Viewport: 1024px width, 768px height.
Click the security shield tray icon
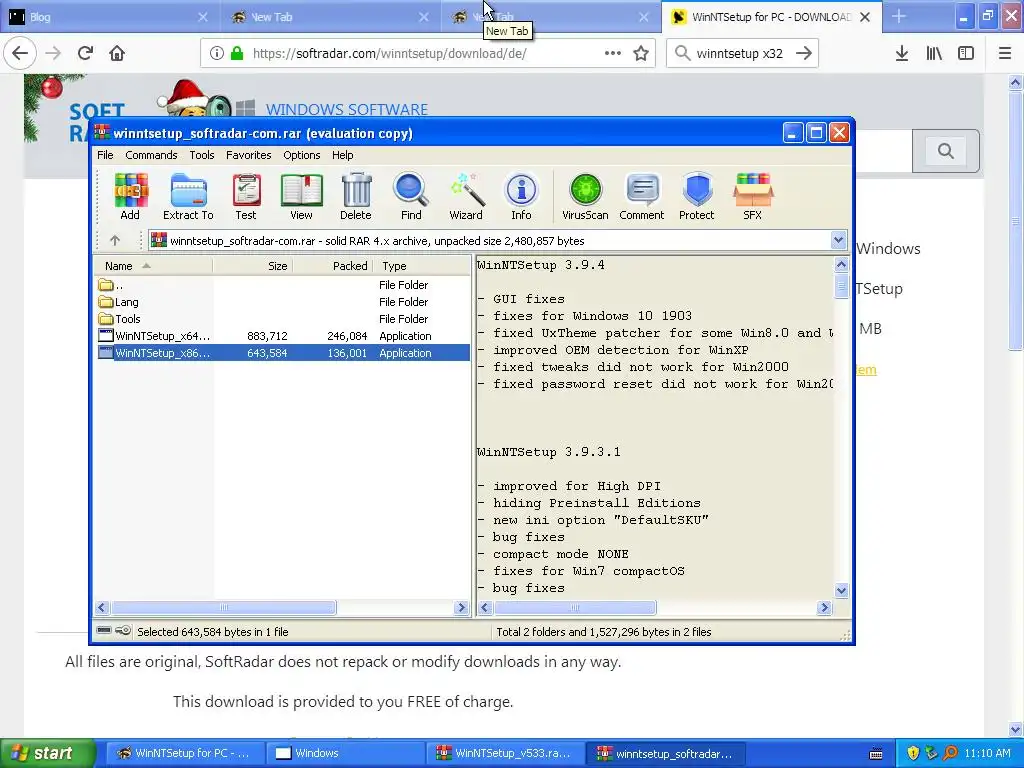tap(913, 753)
